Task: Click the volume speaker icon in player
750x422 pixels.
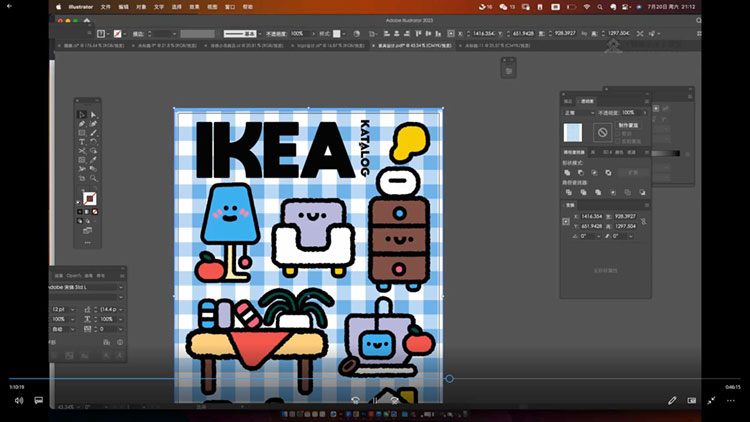Action: point(18,400)
